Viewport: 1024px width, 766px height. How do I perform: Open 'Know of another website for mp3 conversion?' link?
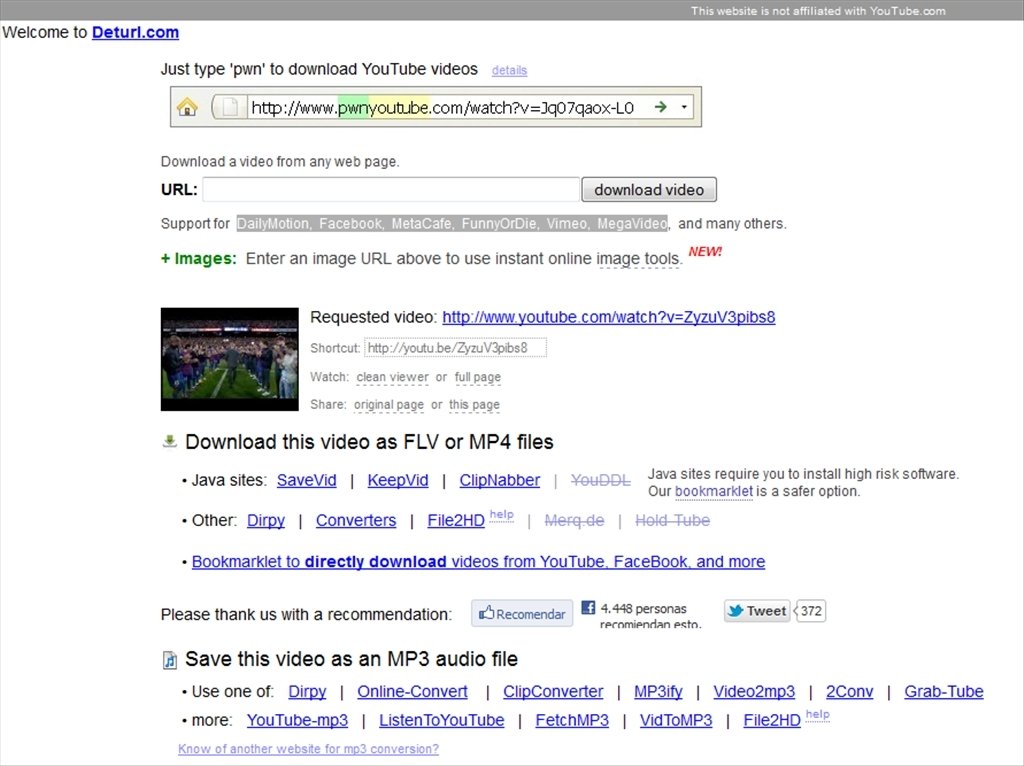308,749
